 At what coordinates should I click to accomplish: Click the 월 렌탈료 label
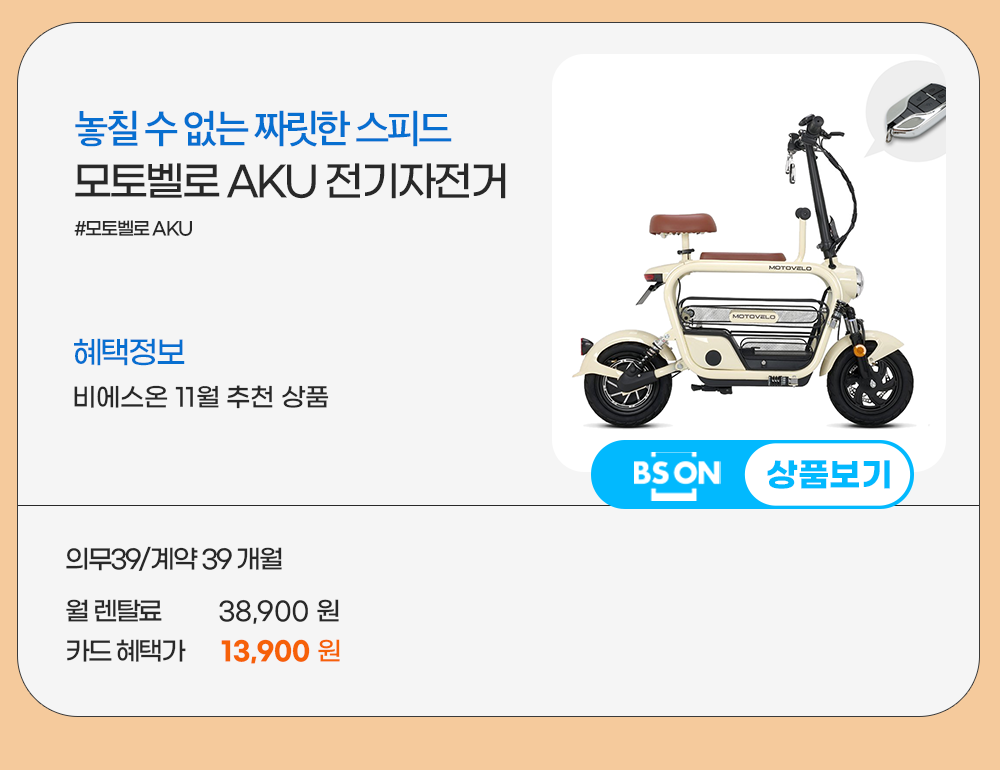(x=114, y=611)
